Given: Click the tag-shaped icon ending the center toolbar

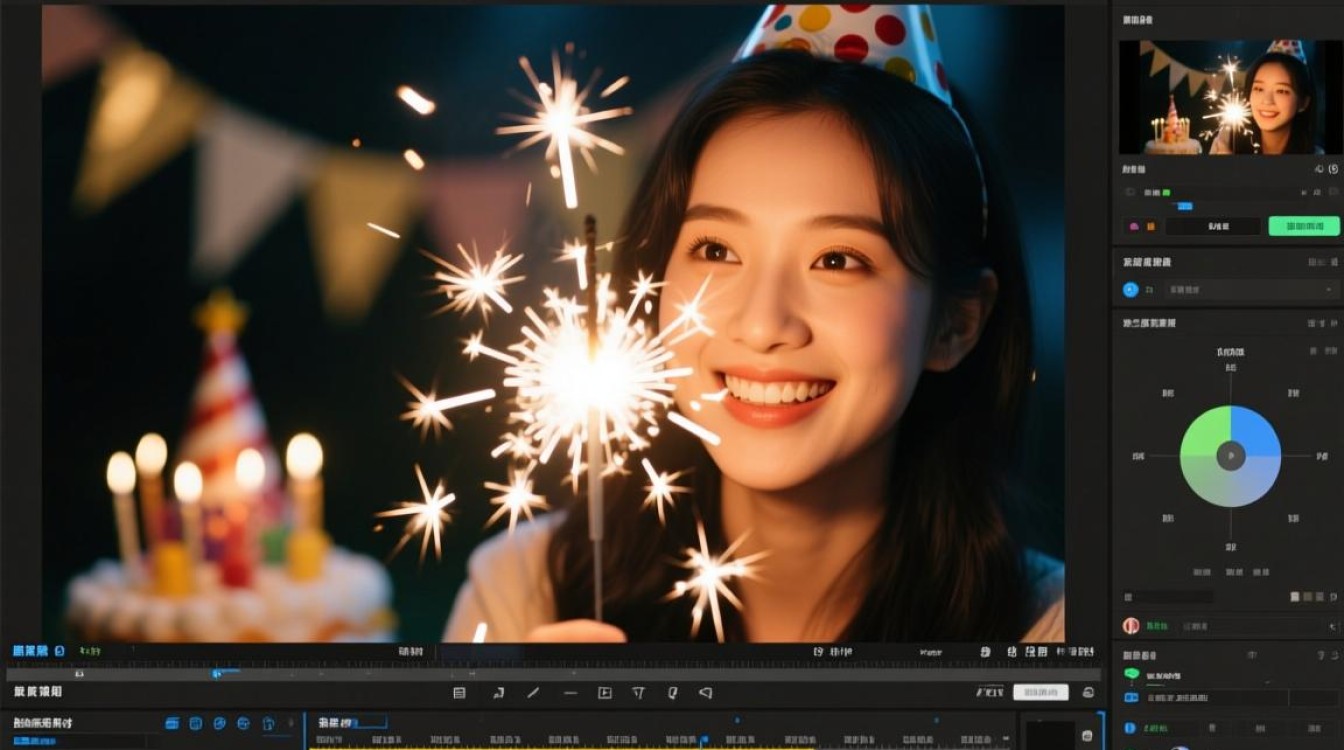Looking at the screenshot, I should pos(705,693).
